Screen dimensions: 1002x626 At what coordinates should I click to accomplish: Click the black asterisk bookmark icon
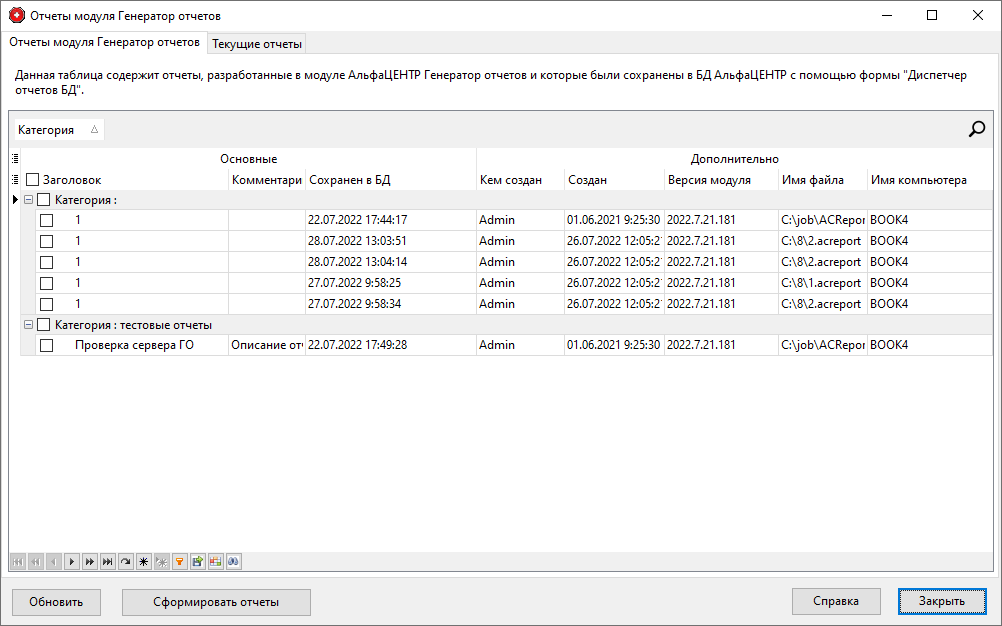[144, 561]
